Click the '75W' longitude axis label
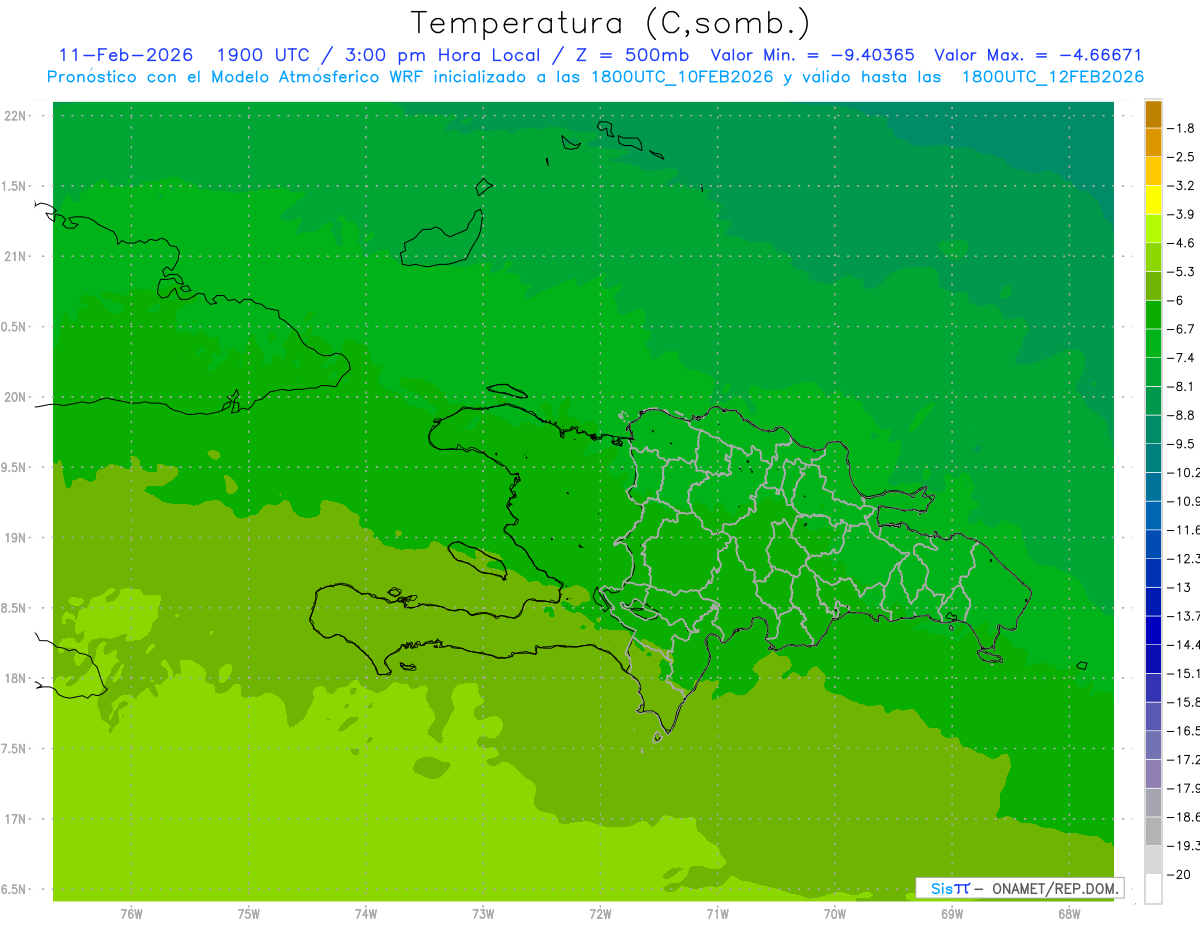 [249, 913]
